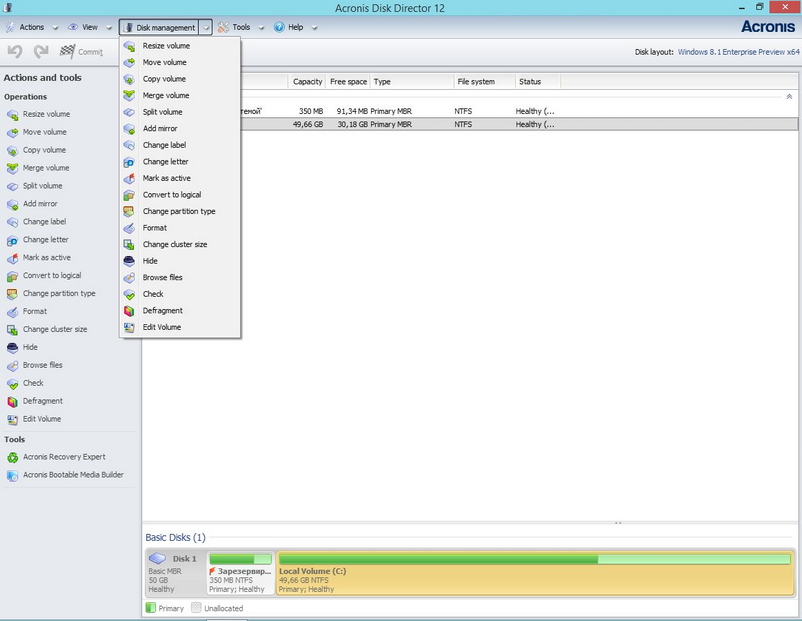This screenshot has width=802, height=621.
Task: Sort by Free space column header
Action: 348,82
